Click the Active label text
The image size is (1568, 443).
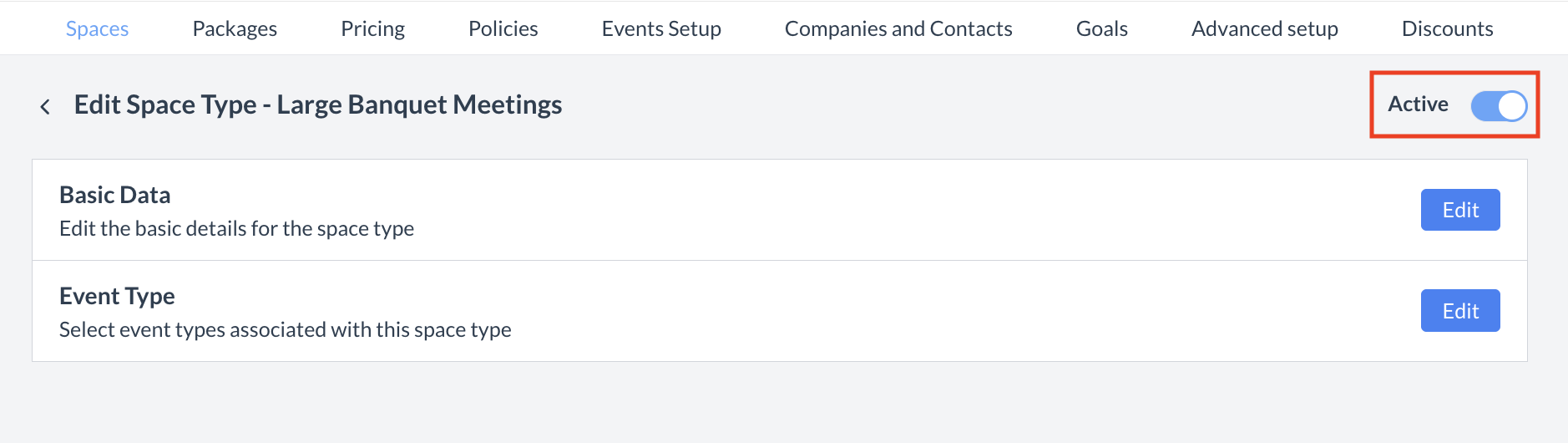click(1418, 104)
